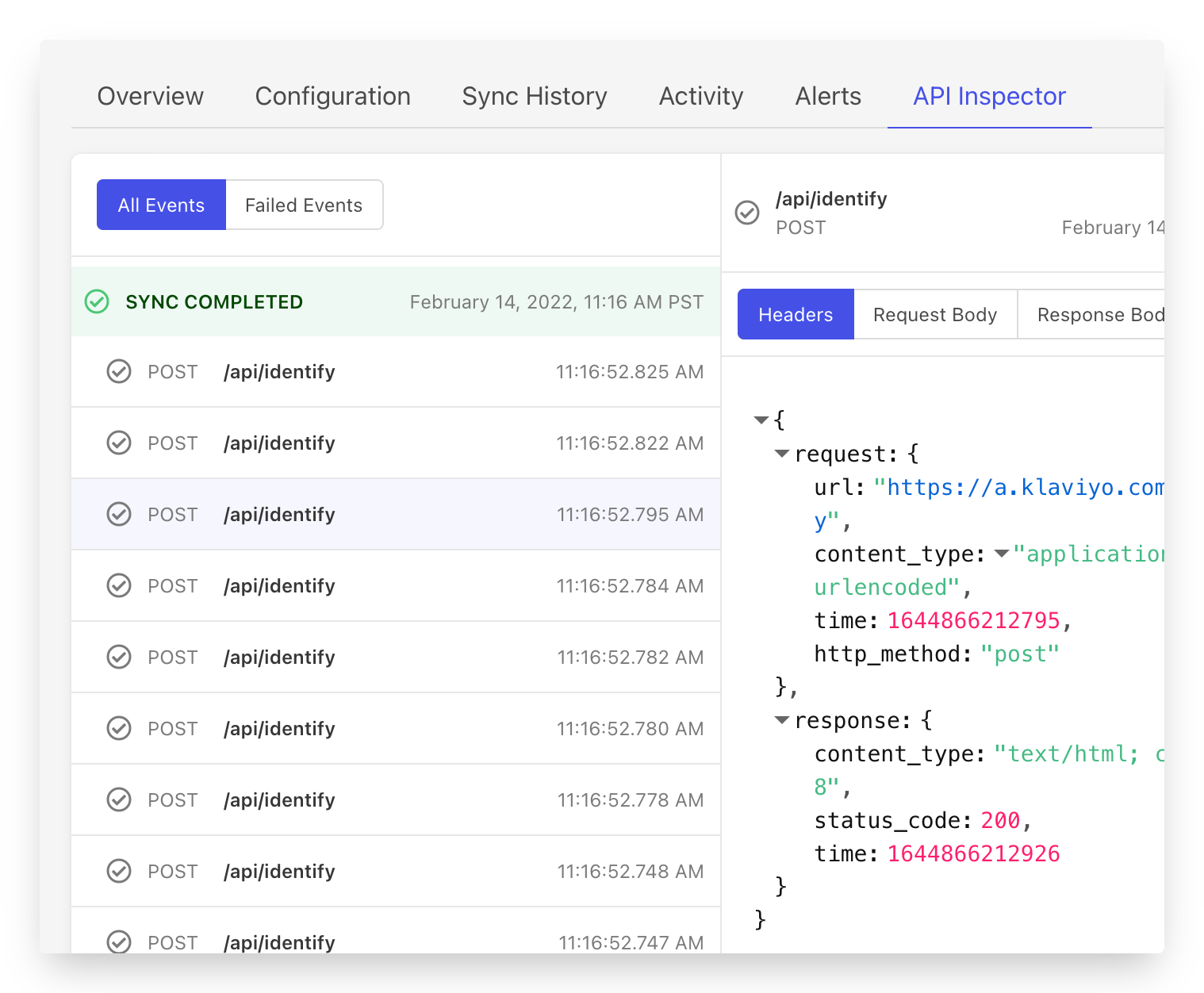Screen dimensions: 1204x993
Task: Click status check icon for 11:16:52.784 request
Action: pos(119,585)
